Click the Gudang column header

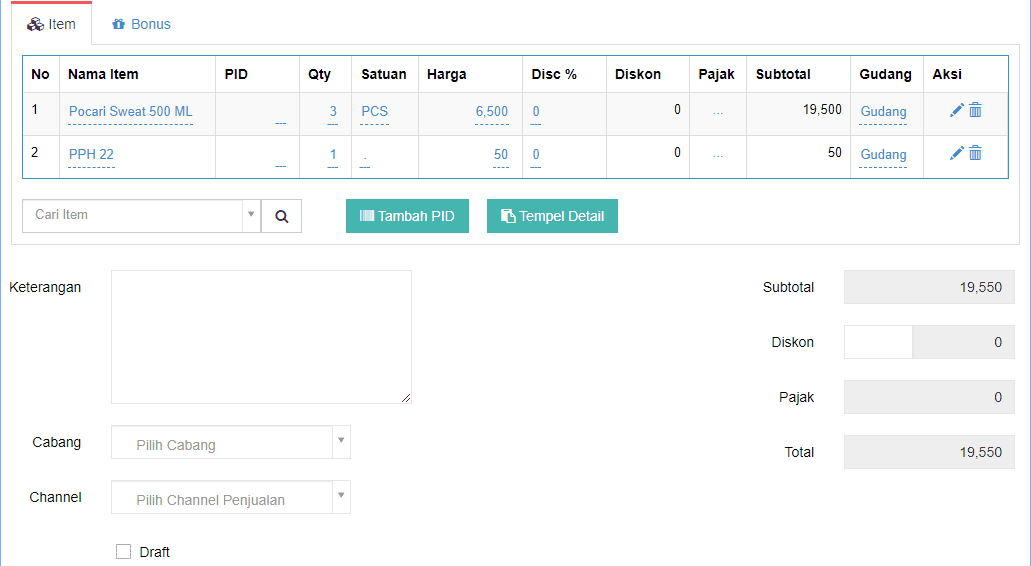click(885, 74)
